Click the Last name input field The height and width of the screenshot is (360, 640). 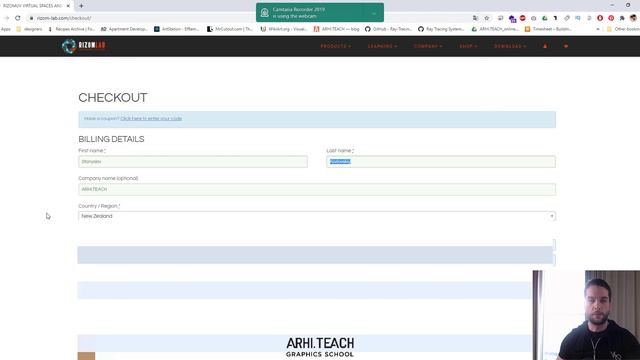pos(441,162)
